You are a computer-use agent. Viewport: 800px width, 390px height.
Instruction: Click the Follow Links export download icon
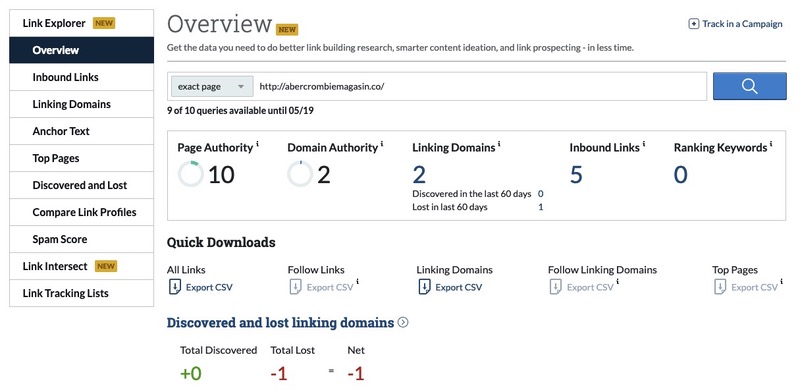pyautogui.click(x=295, y=287)
